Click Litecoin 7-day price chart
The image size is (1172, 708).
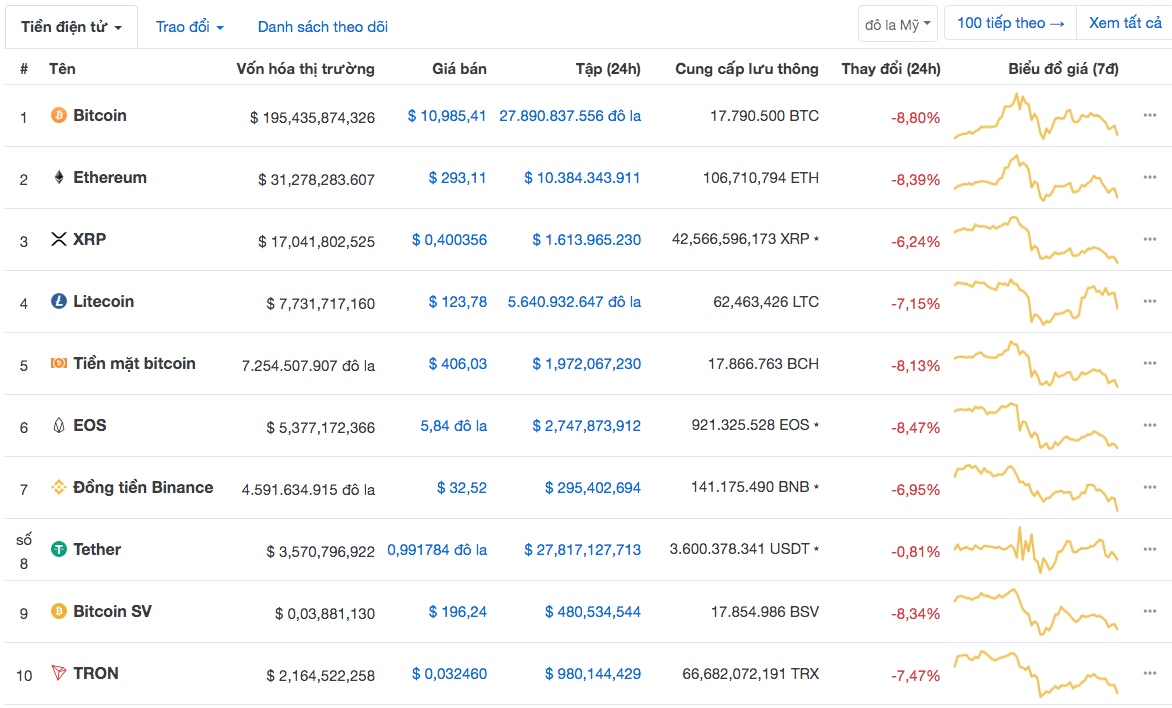(1035, 302)
